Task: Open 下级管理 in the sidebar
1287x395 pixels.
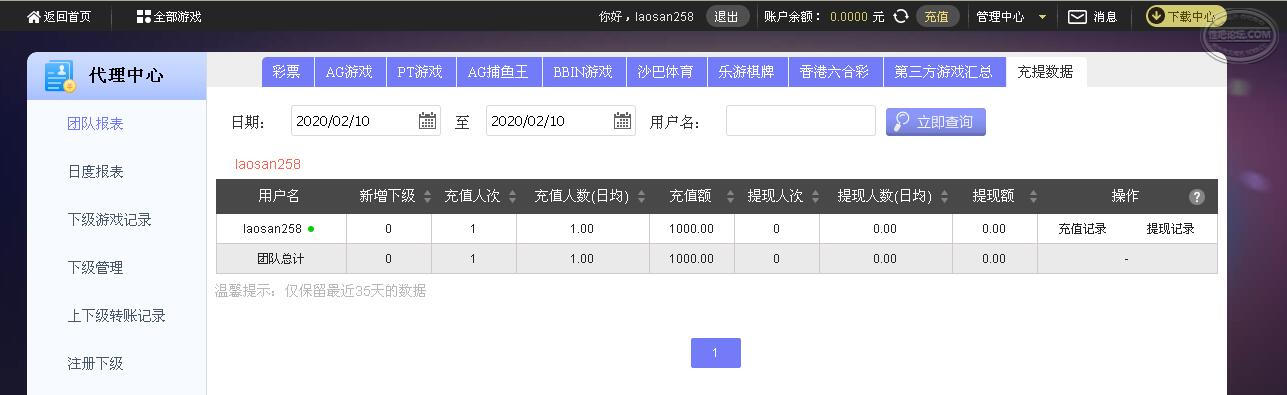Action: tap(95, 267)
